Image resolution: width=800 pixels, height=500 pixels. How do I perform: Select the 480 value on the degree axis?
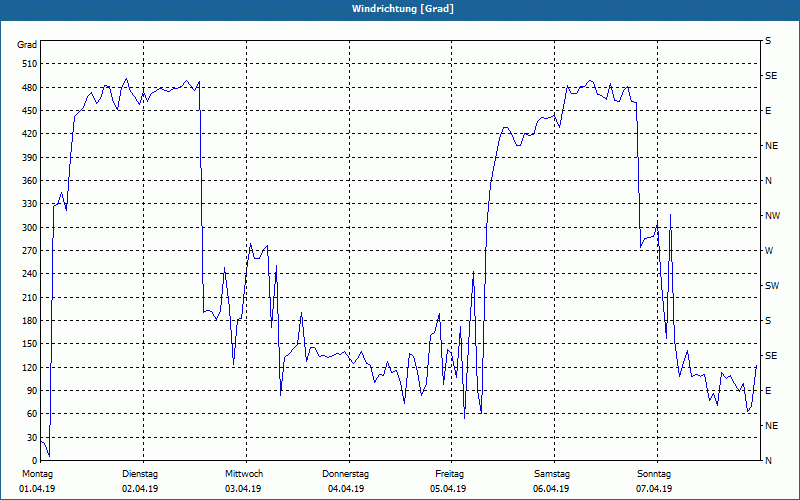click(30, 87)
